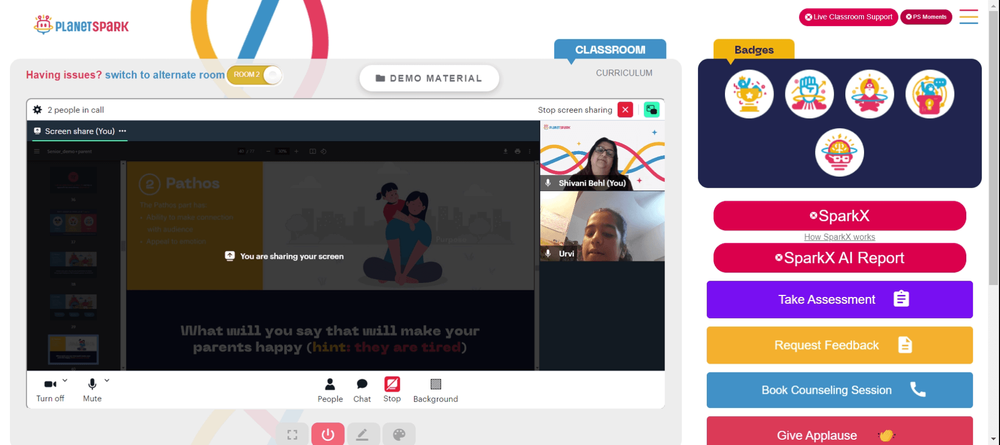Screen dimensions: 1000x445
Task: Click the green screen layout icon
Action: pyautogui.click(x=651, y=110)
